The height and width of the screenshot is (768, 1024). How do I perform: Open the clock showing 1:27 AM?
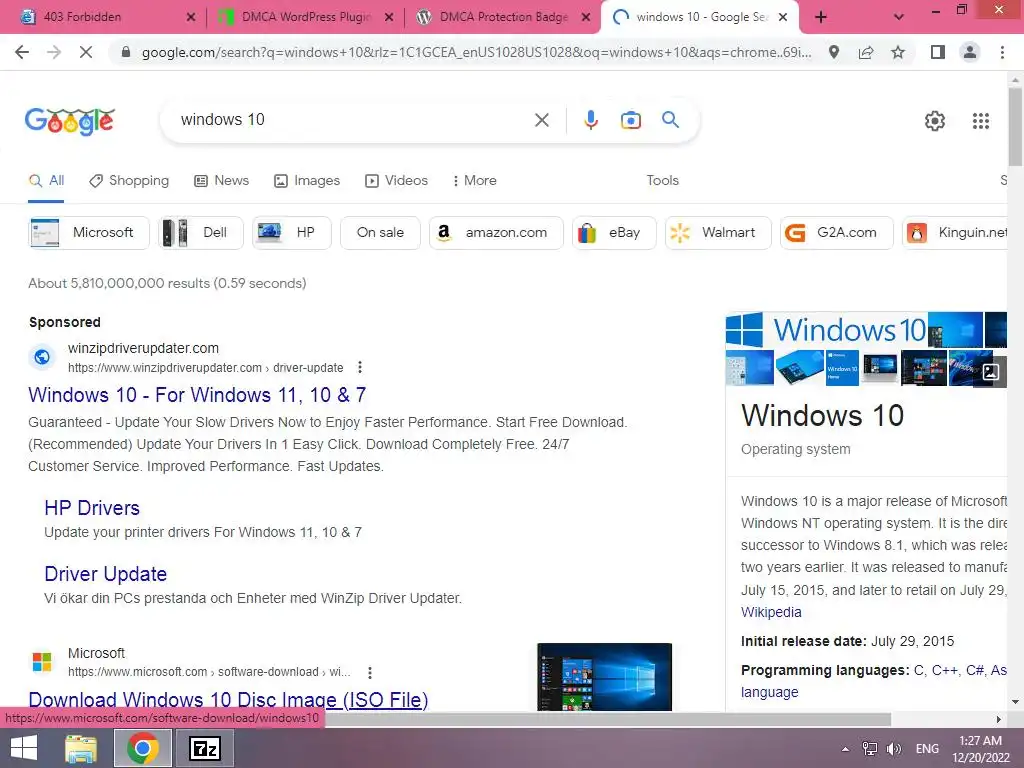[x=980, y=749]
